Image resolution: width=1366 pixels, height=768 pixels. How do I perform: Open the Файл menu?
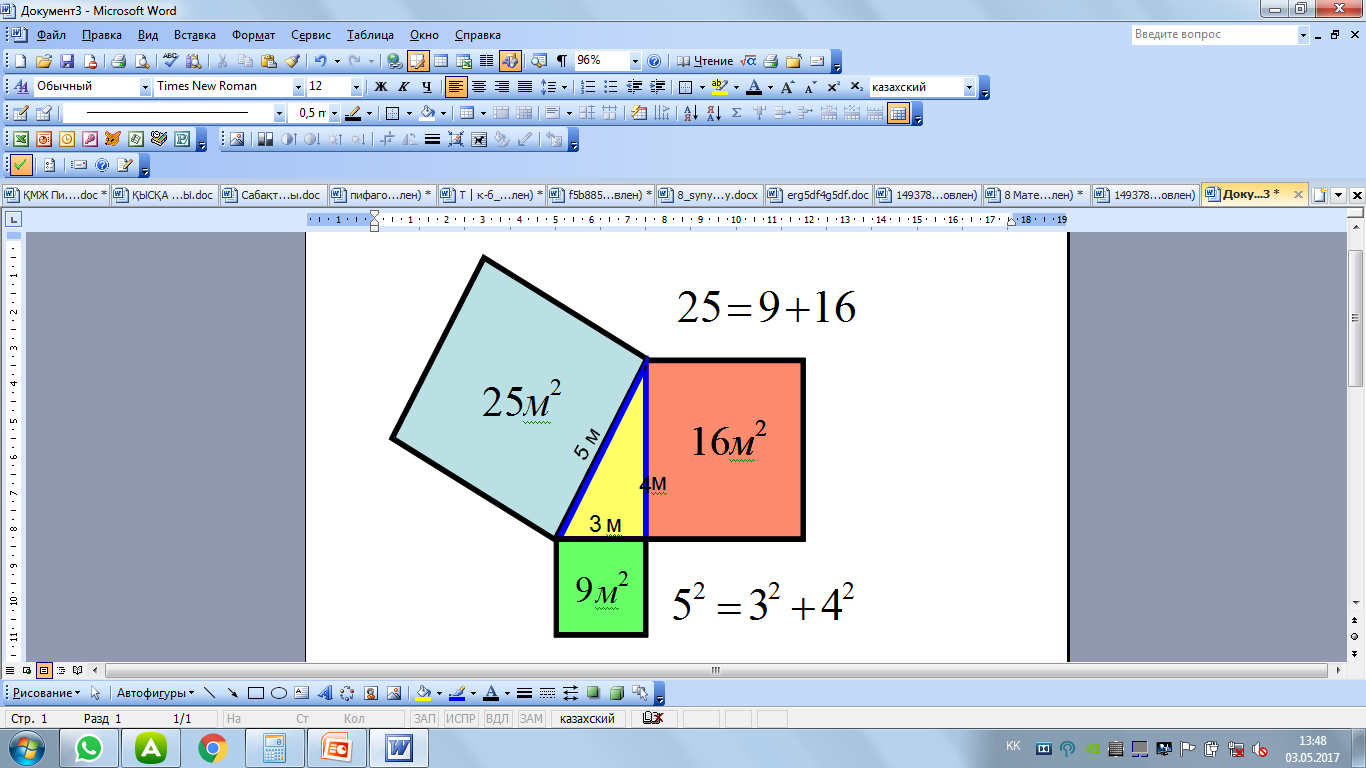[x=51, y=35]
